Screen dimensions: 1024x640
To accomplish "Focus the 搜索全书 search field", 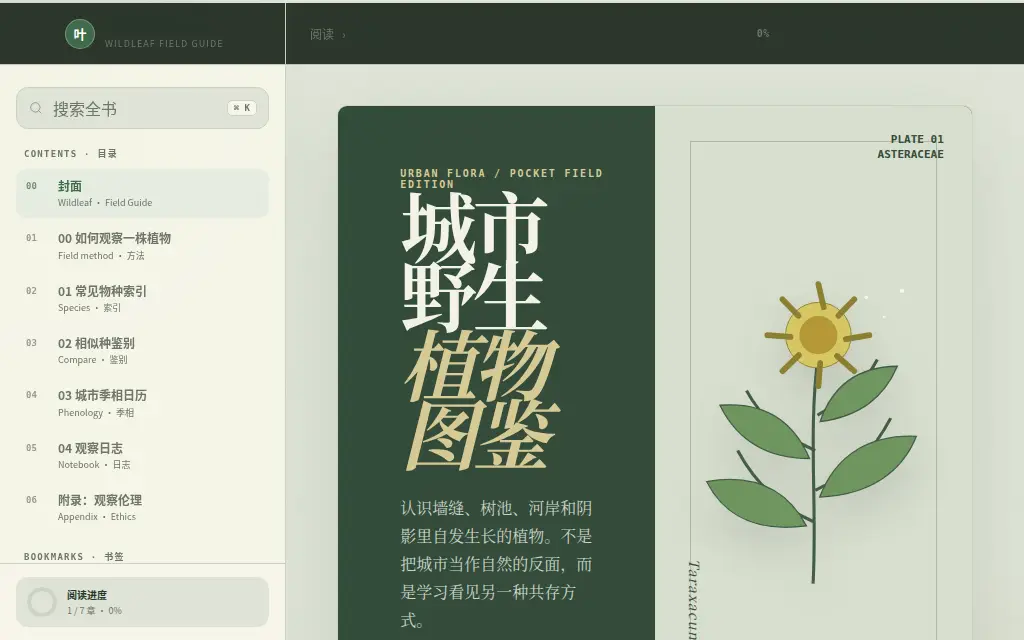I will [x=142, y=108].
